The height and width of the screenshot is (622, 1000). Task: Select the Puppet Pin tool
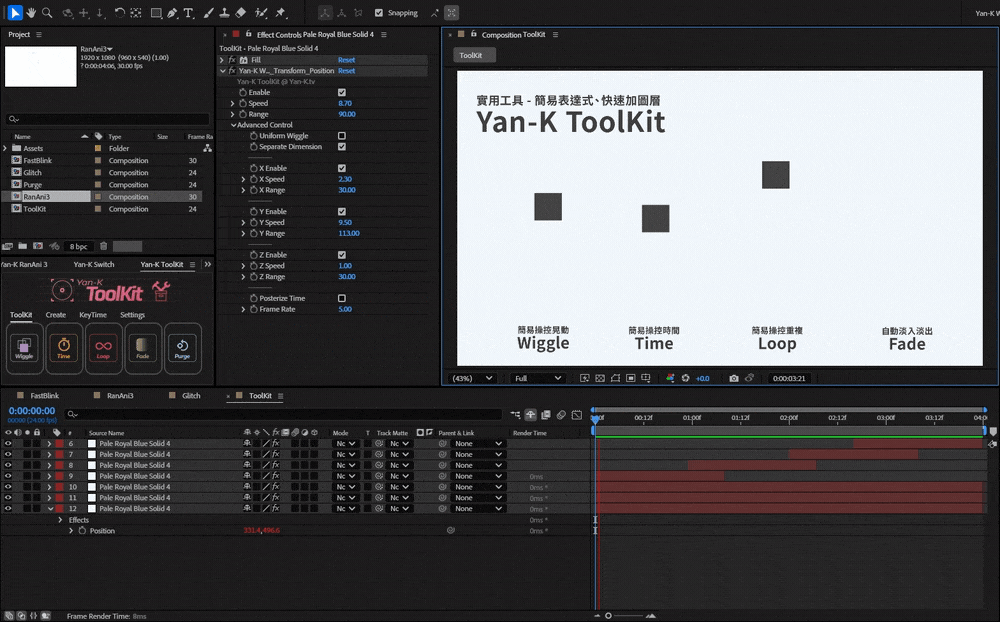point(281,13)
